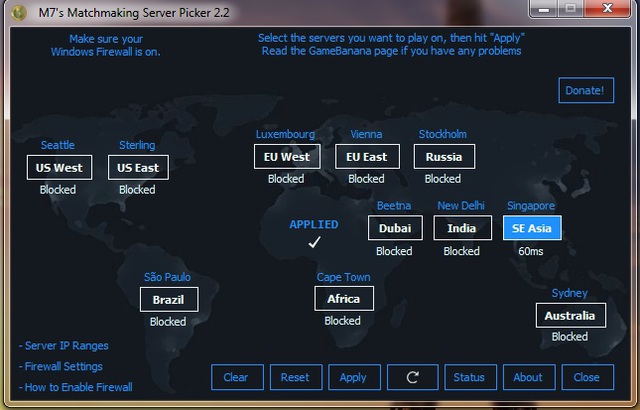Open the Server IP Ranges link
This screenshot has height=410, width=640.
coord(64,346)
